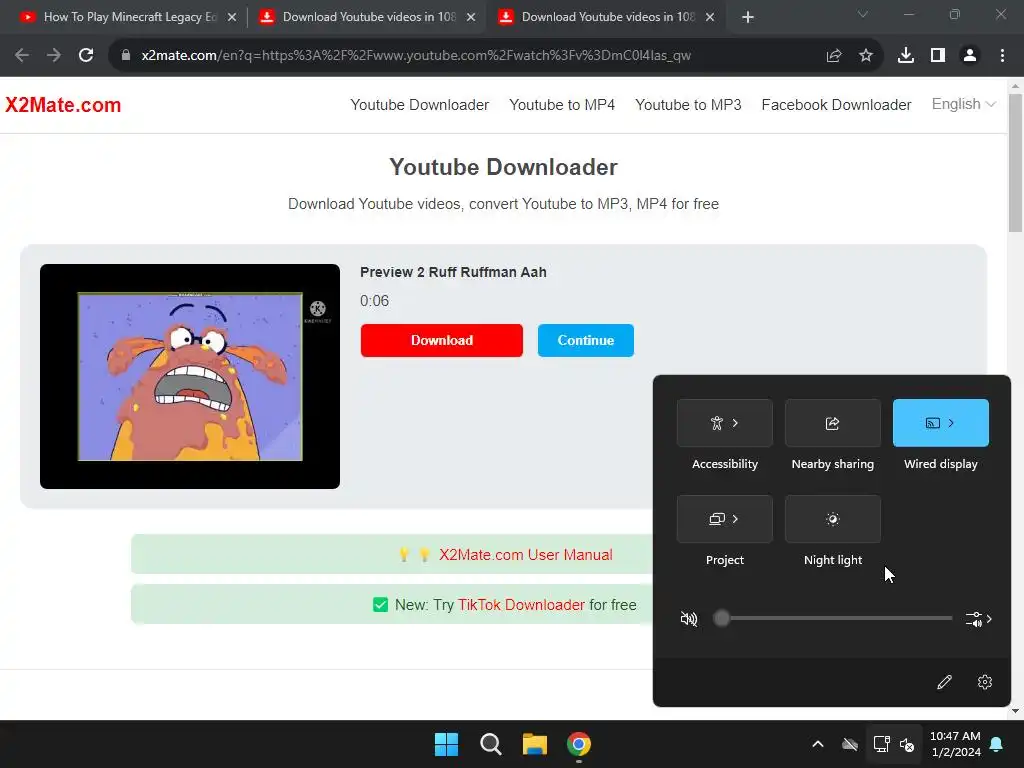
Task: Click the Ruff Ruffman video thumbnail
Action: [x=190, y=376]
